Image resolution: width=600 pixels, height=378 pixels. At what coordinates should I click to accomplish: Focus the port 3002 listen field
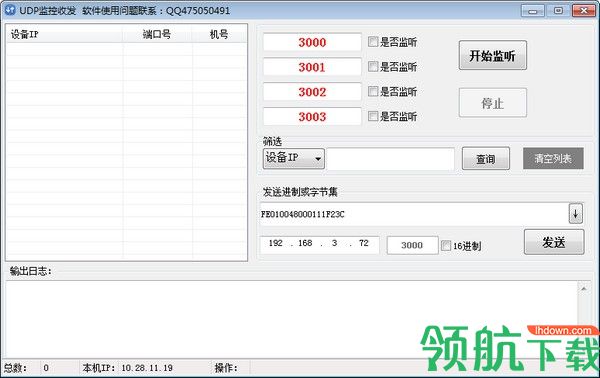point(312,92)
